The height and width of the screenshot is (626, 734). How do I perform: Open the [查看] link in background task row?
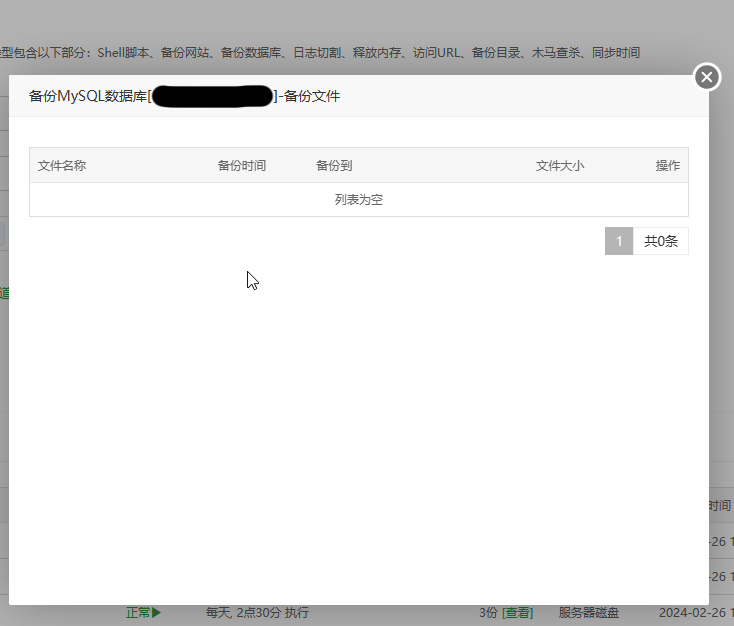click(x=517, y=612)
